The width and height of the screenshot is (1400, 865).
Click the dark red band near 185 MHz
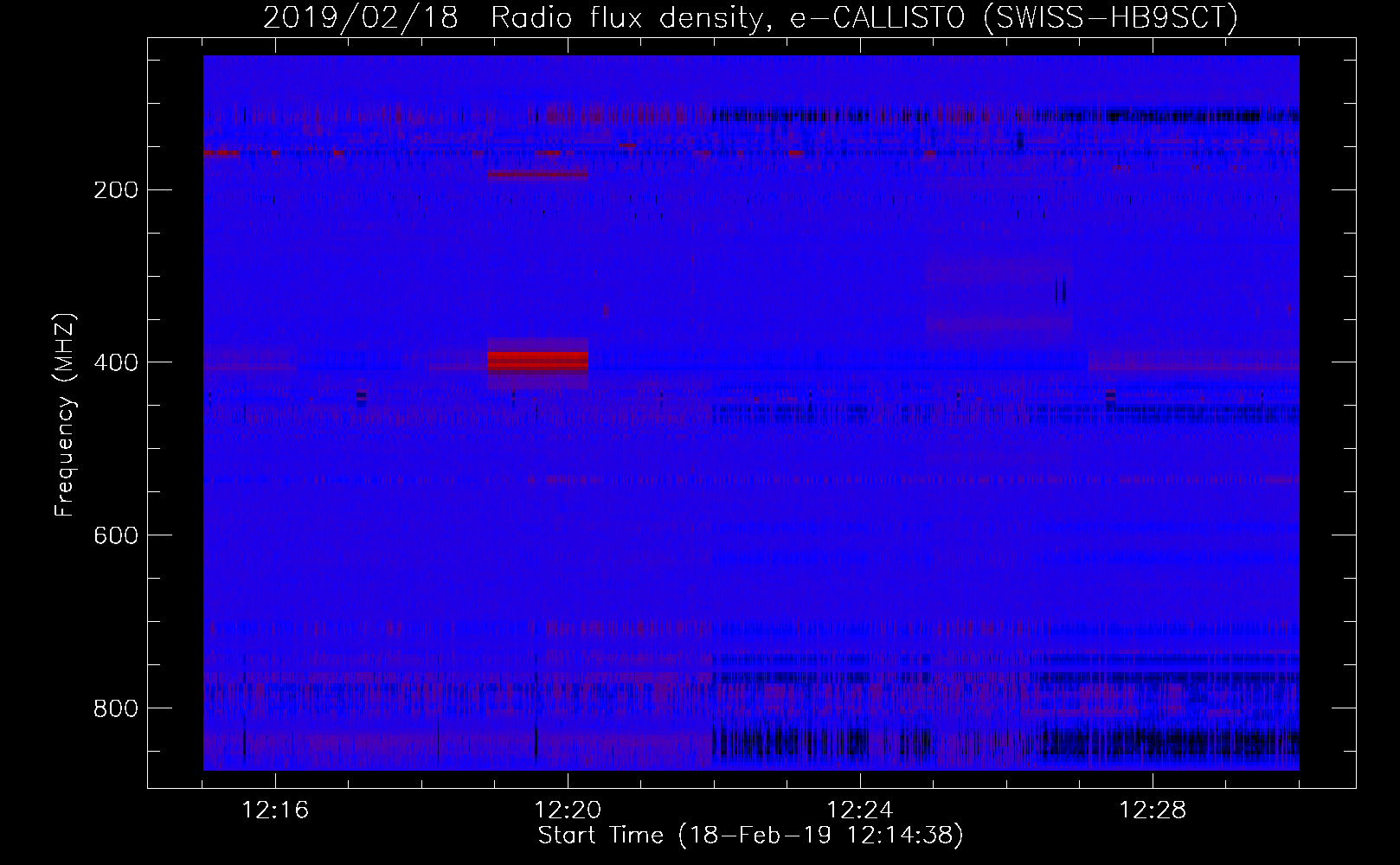(537, 175)
